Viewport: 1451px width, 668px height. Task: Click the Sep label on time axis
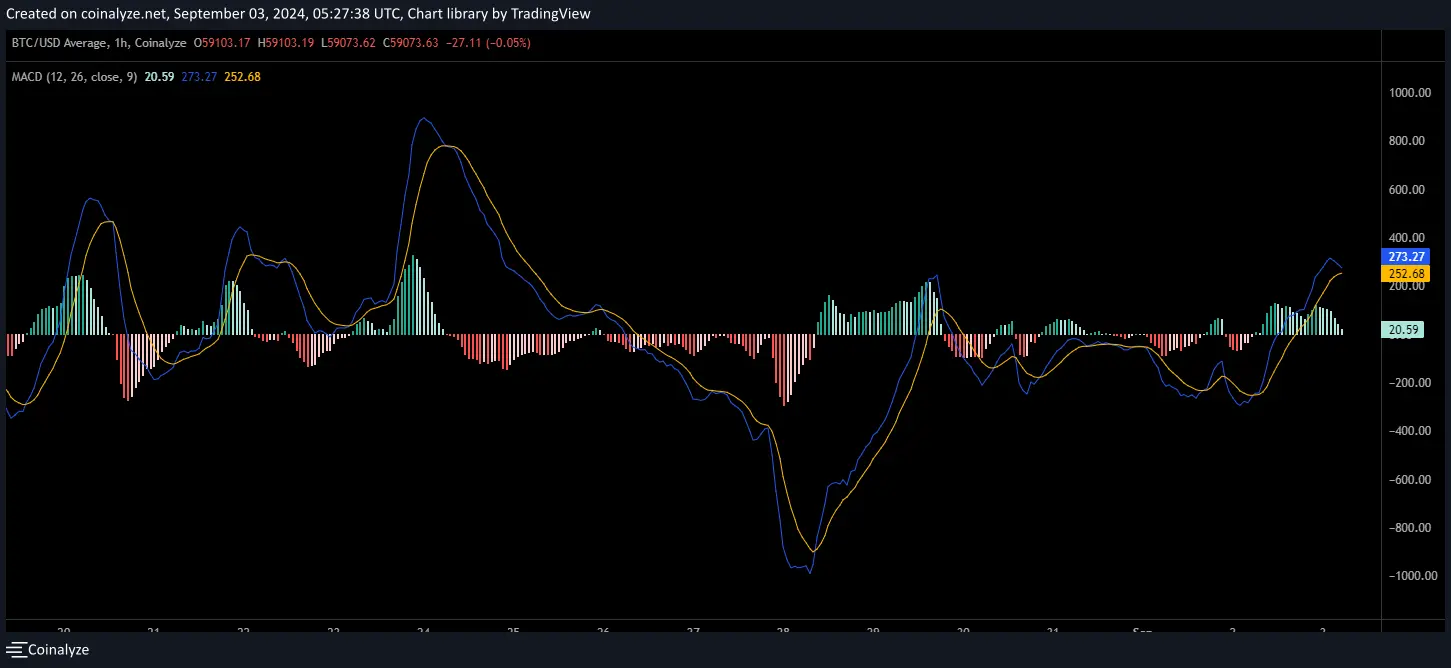tap(1142, 631)
